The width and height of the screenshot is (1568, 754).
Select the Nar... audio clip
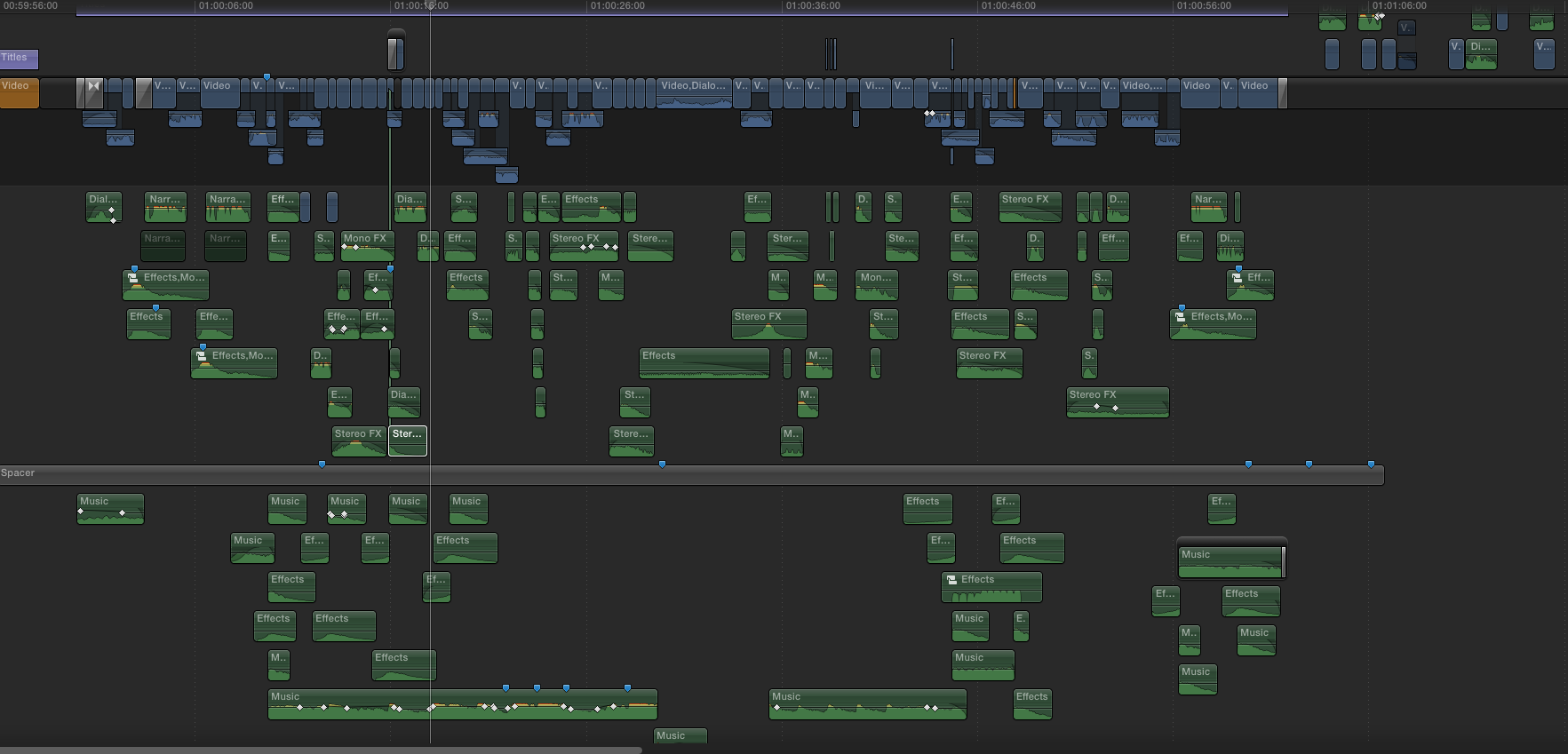1208,207
